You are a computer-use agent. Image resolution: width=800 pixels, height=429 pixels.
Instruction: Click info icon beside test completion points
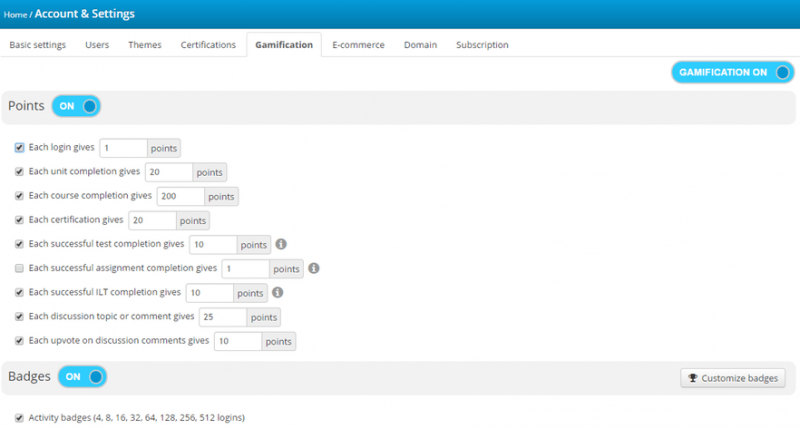[x=281, y=244]
